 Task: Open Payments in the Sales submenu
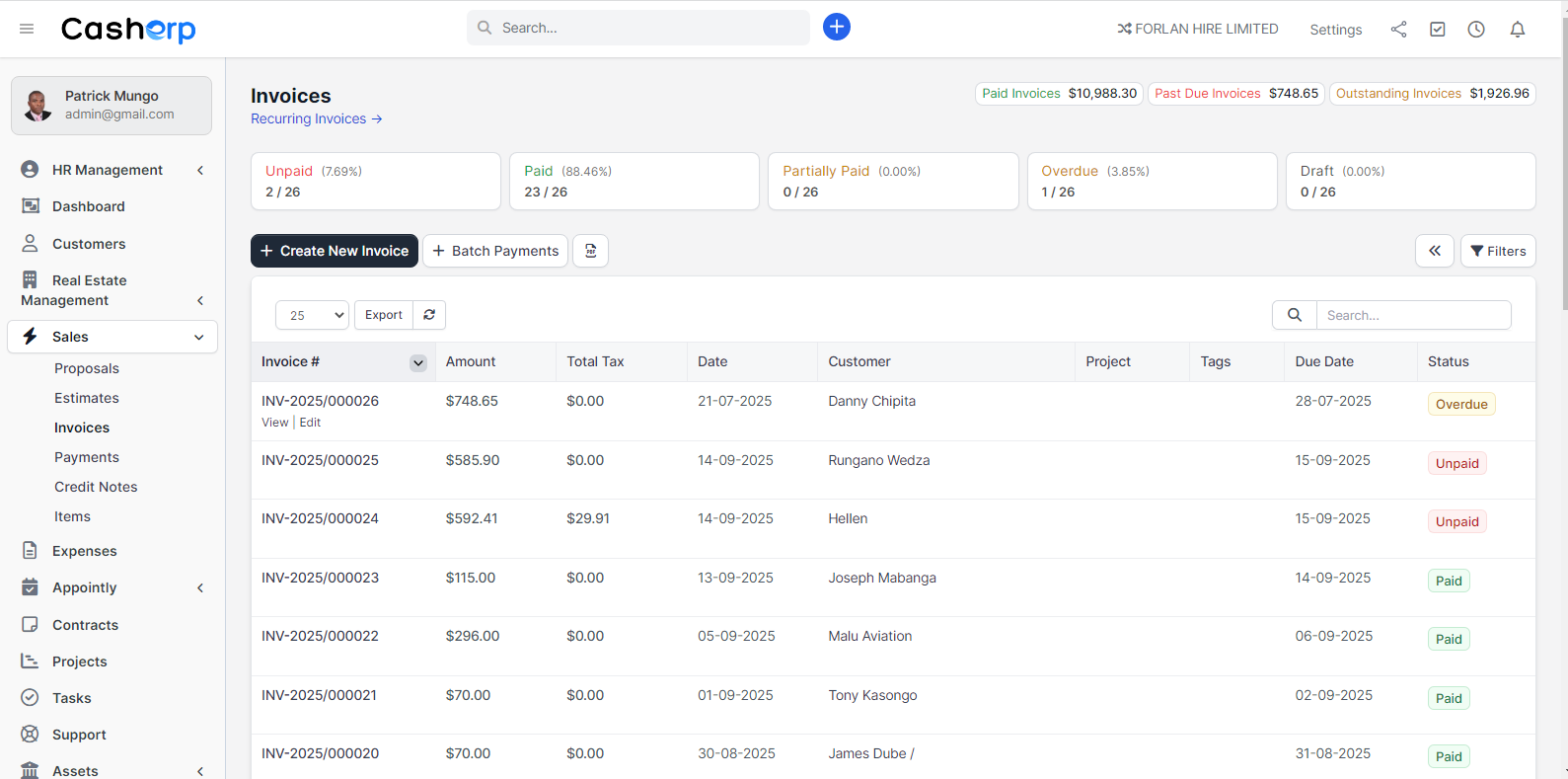coord(87,457)
